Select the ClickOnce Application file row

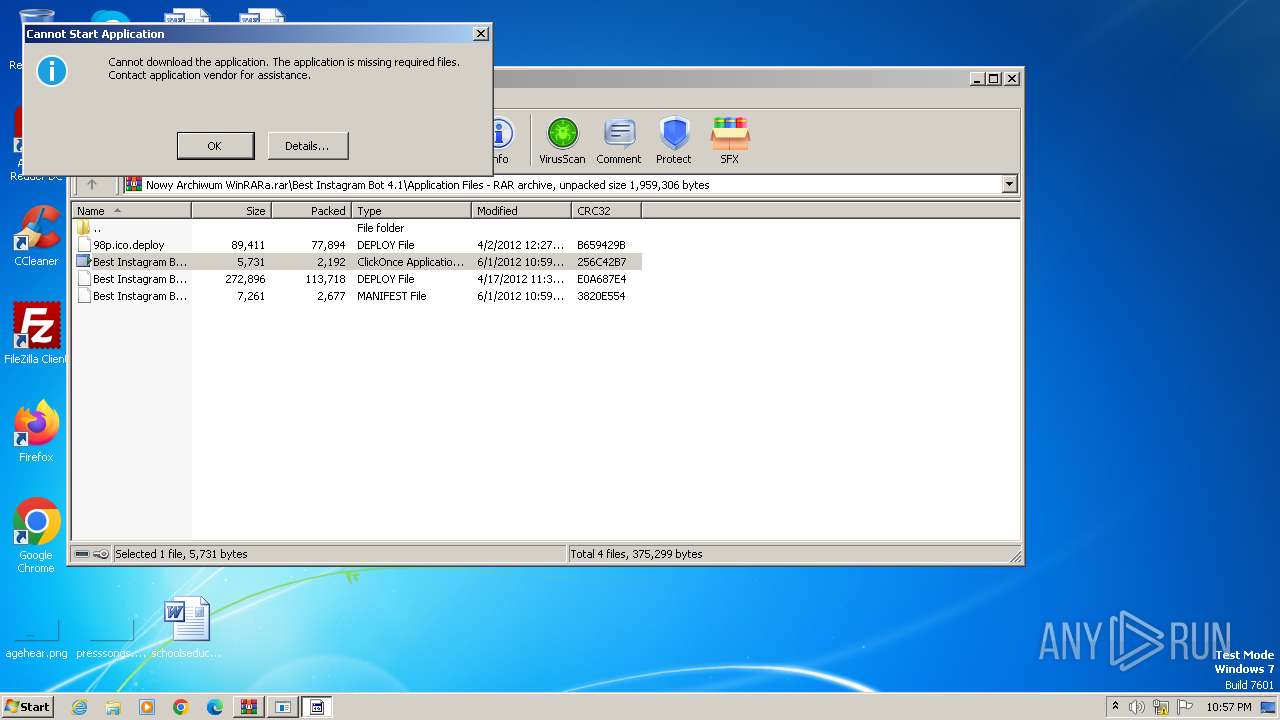click(357, 262)
